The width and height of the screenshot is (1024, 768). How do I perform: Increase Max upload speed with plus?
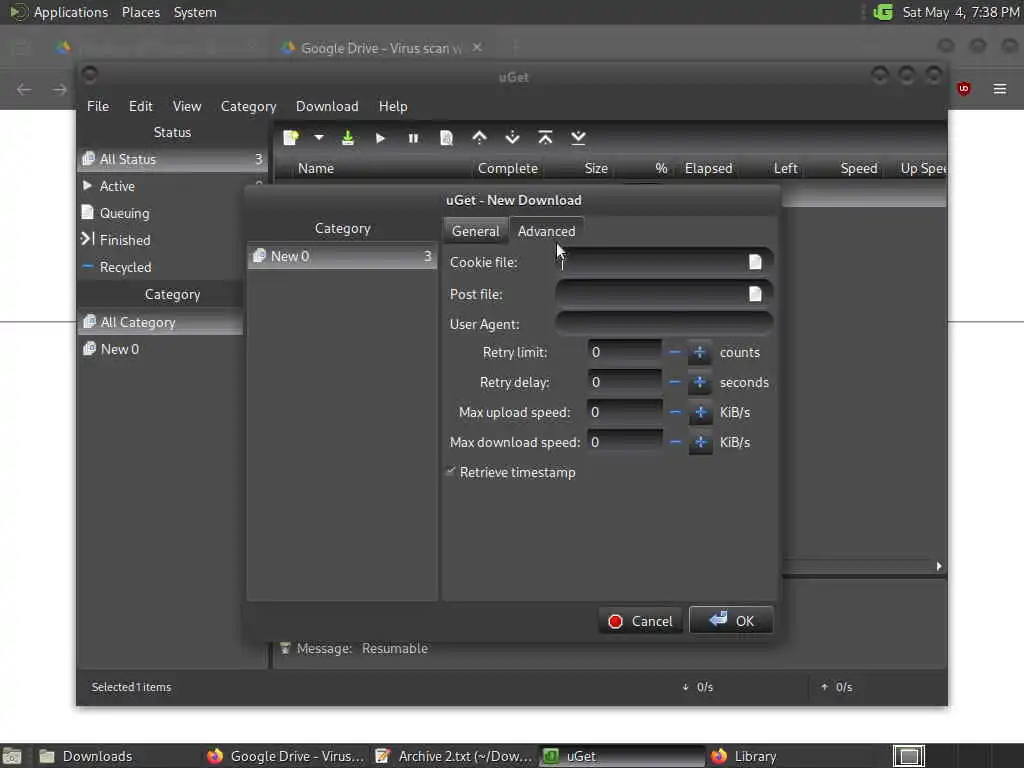point(699,412)
